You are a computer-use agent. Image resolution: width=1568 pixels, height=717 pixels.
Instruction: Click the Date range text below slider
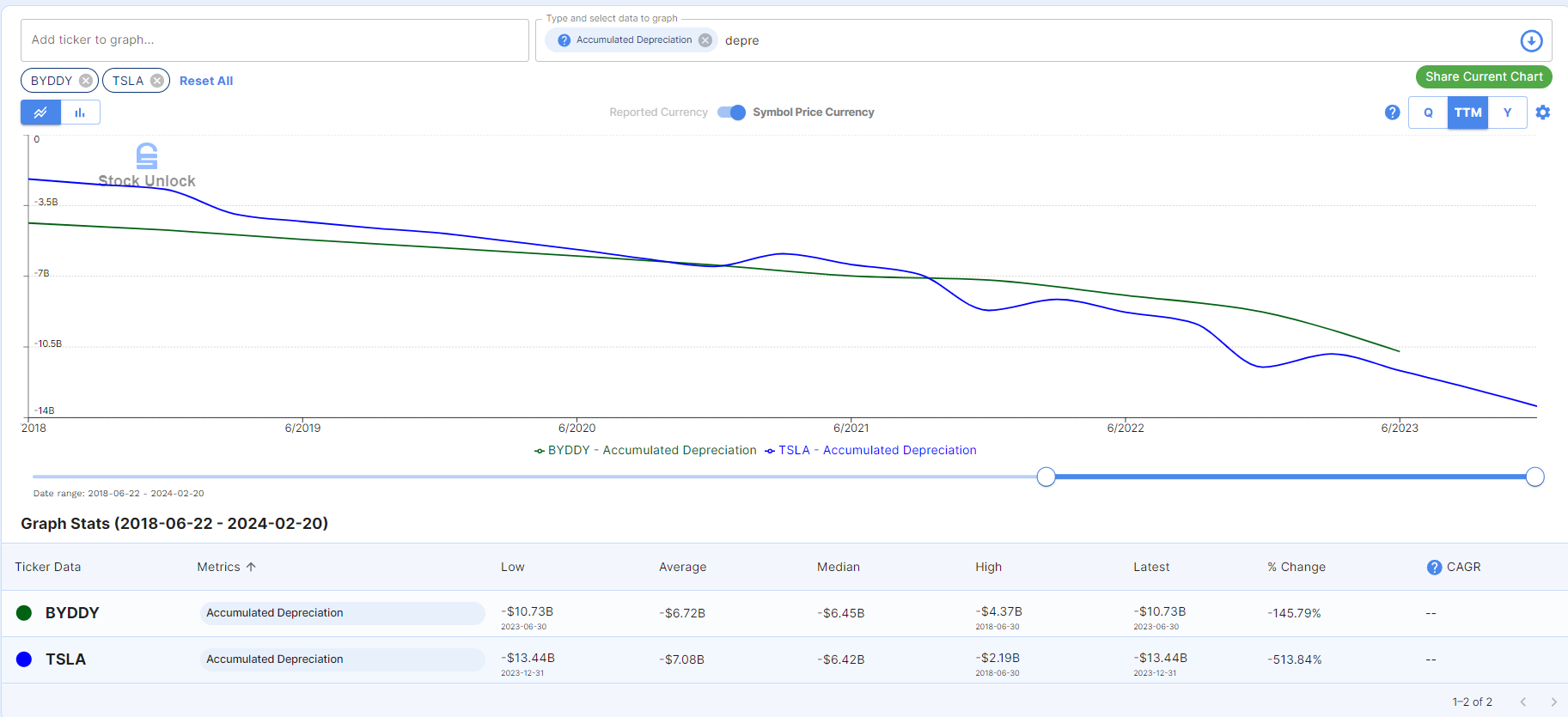click(x=119, y=494)
